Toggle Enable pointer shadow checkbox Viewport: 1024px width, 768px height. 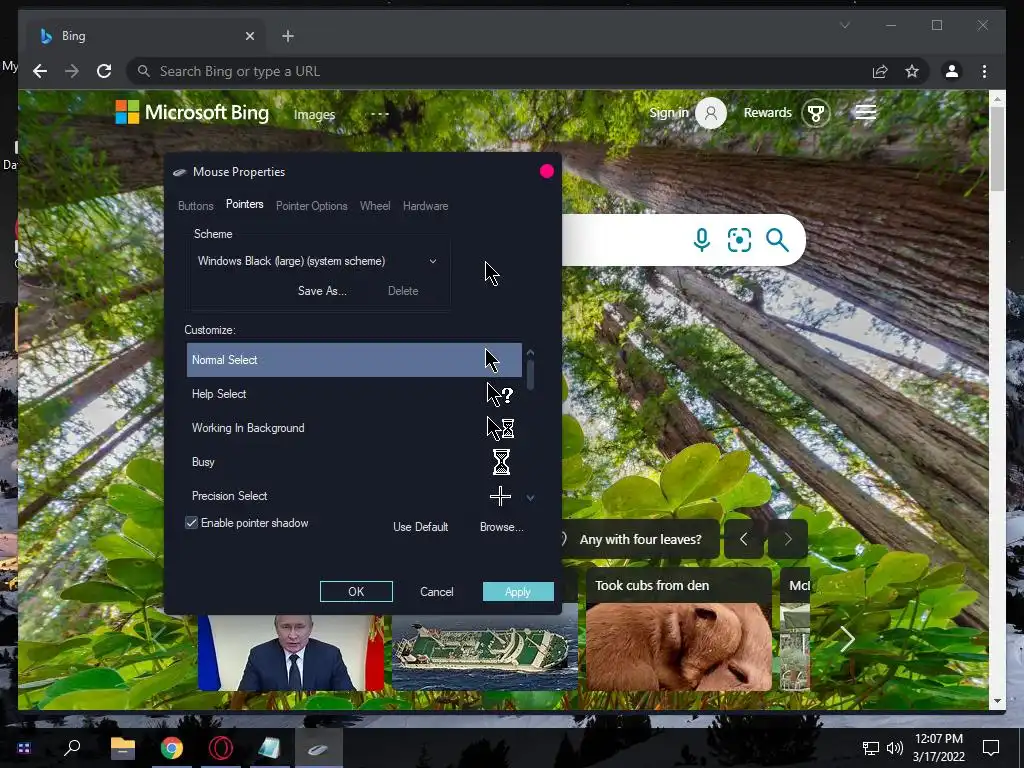tap(191, 522)
